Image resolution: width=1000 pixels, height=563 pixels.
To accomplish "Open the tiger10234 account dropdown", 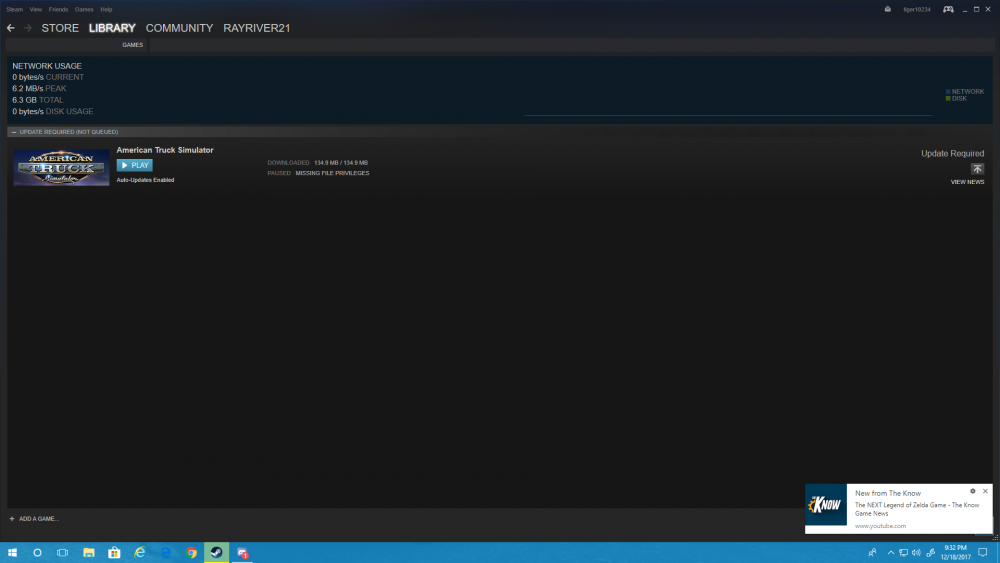I will (x=916, y=9).
